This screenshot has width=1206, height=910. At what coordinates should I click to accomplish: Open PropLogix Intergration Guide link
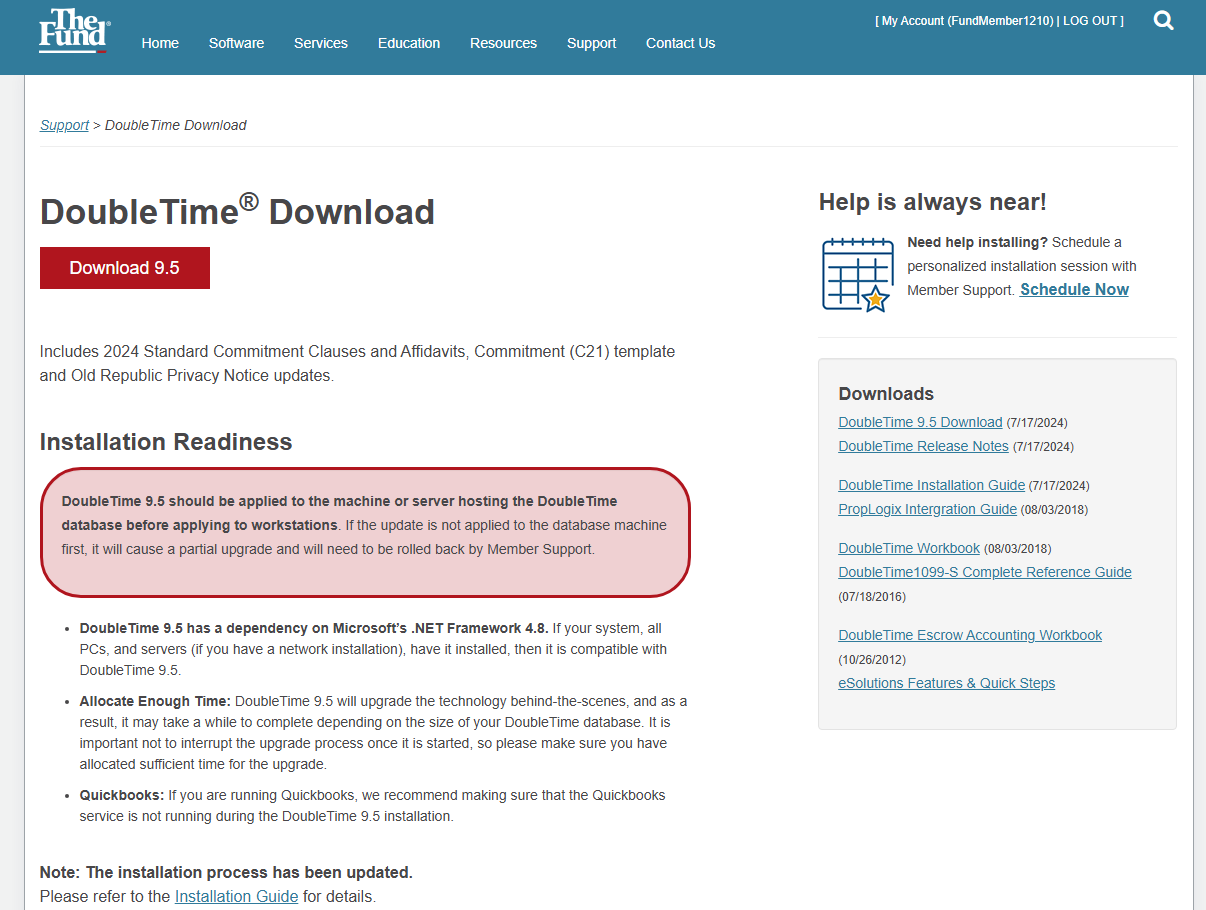click(x=927, y=509)
